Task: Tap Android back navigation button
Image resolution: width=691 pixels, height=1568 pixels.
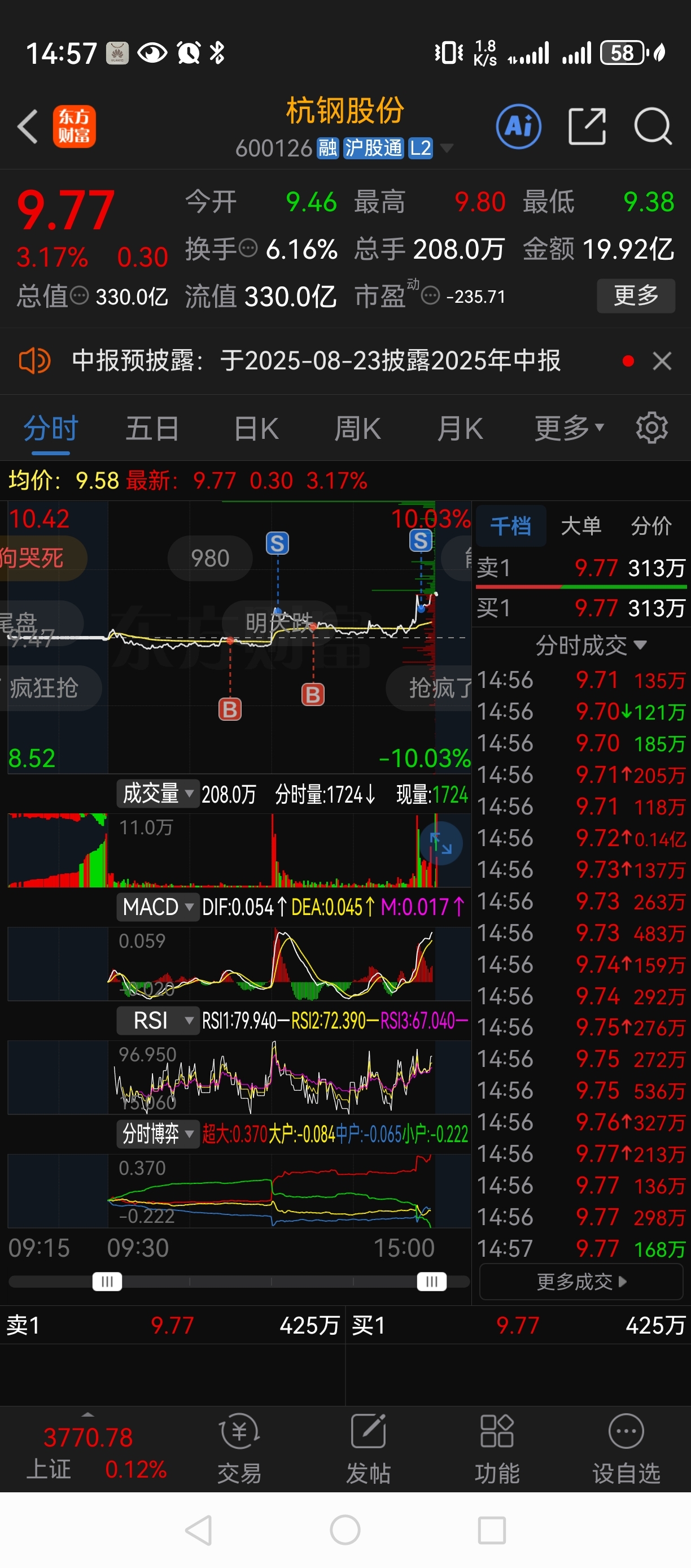Action: tap(199, 1530)
